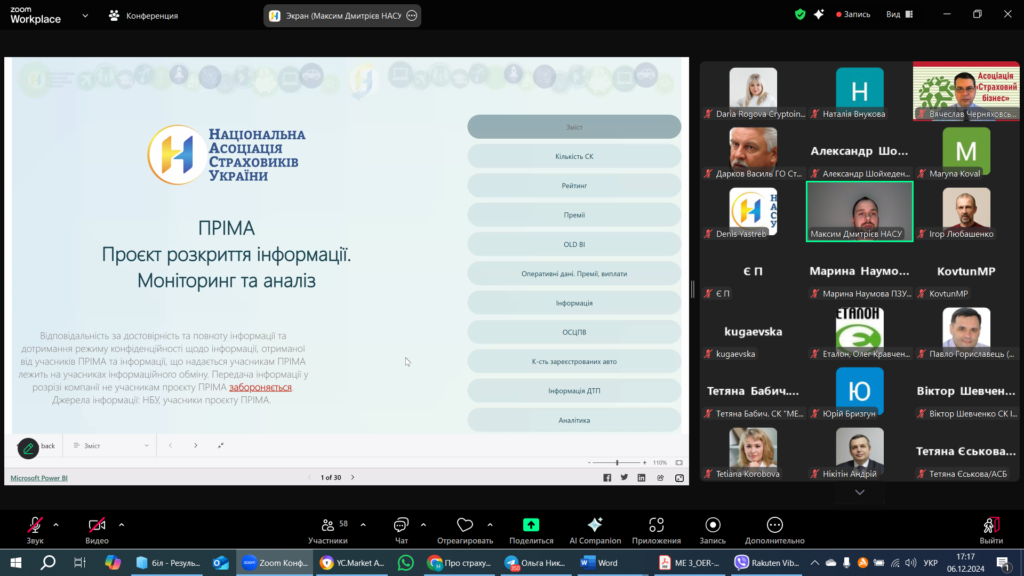Open screen share options ellipsis for Максим Дмитрієв

(x=411, y=16)
